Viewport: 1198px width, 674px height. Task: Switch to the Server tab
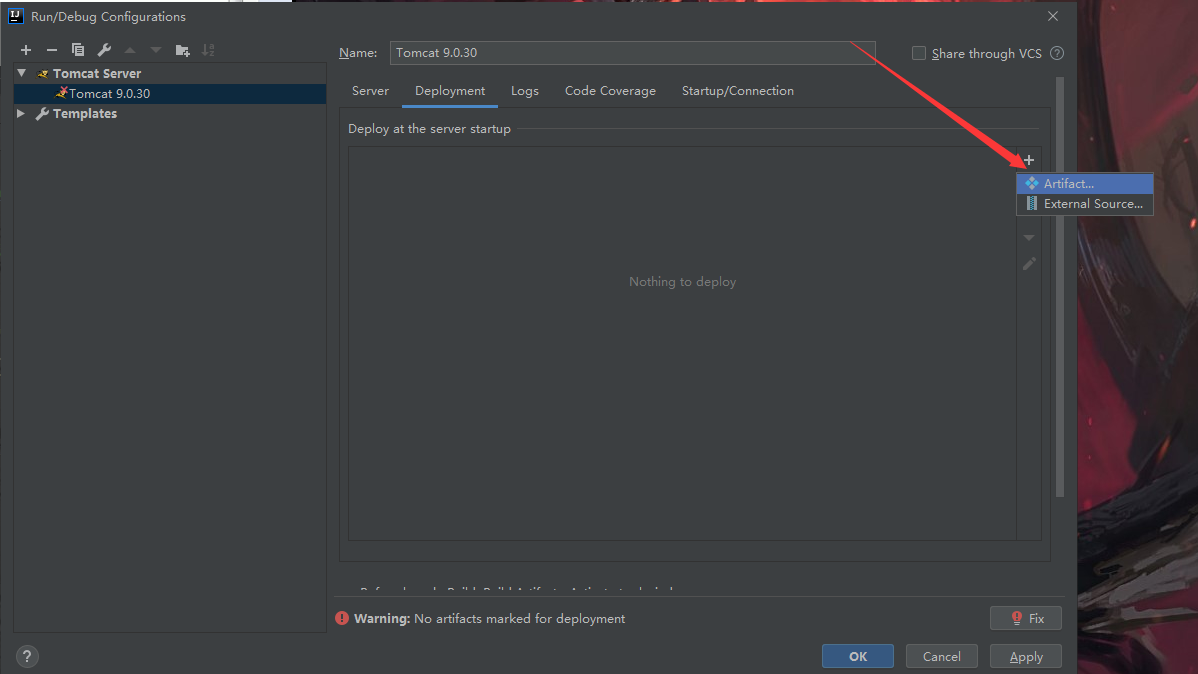(371, 90)
